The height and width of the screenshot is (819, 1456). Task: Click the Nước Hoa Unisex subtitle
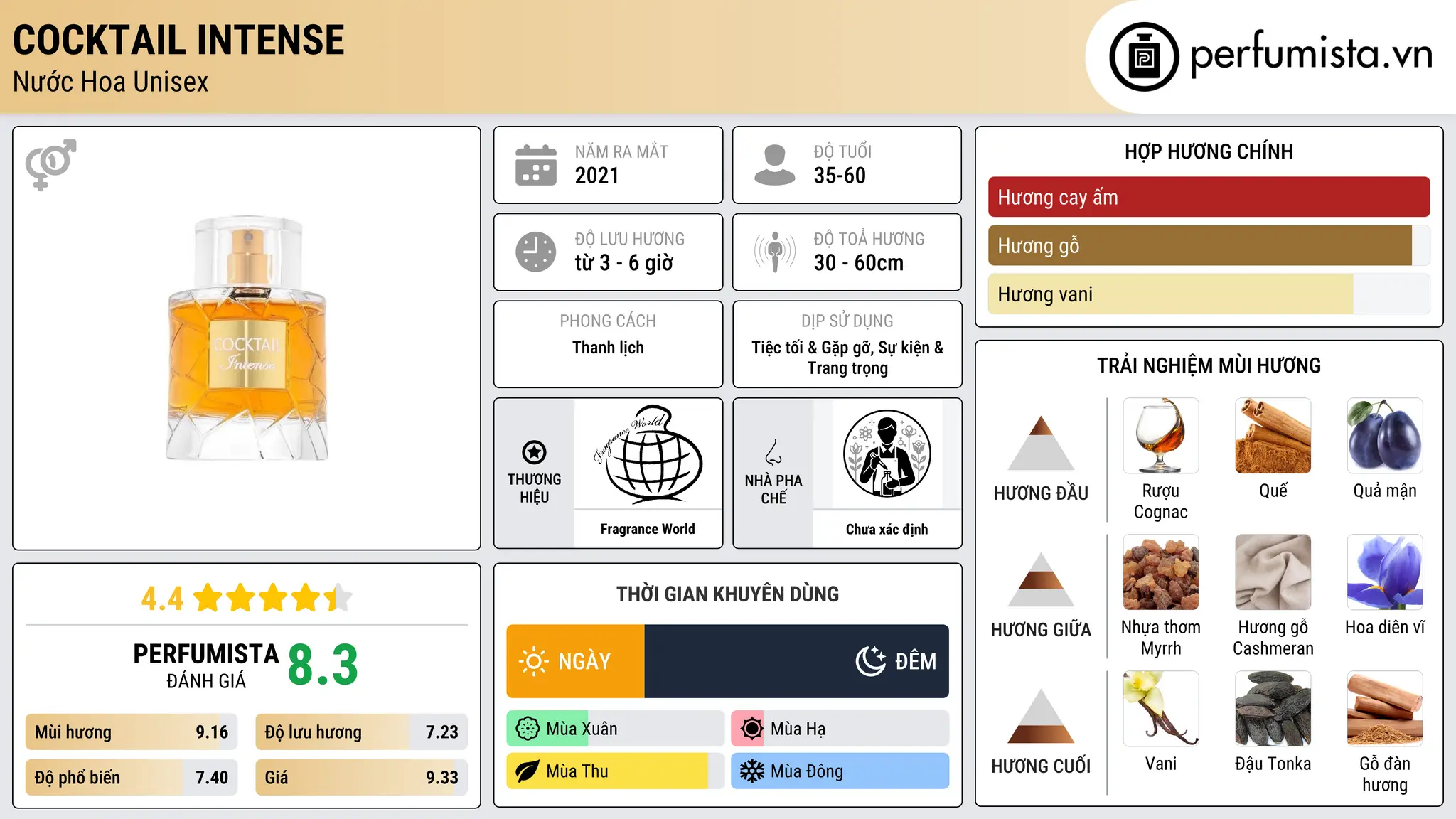click(x=111, y=82)
